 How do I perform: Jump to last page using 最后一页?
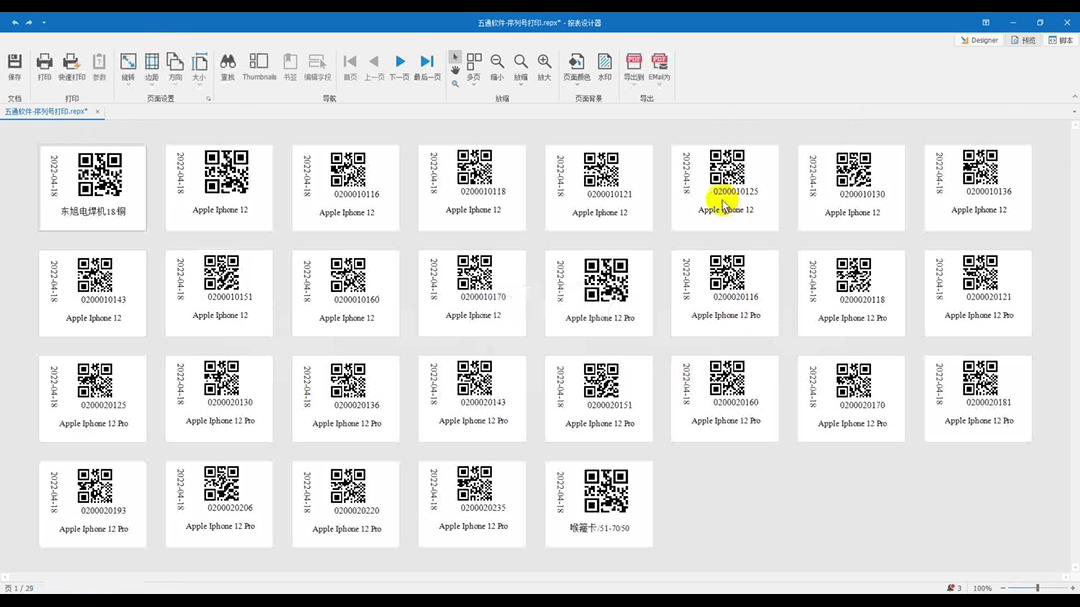tap(427, 62)
